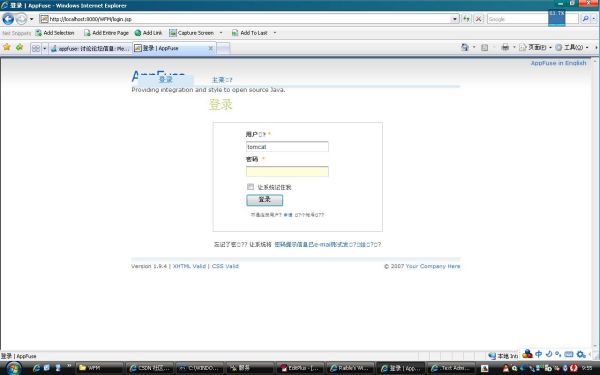Click the username field containing tomcat
Screen dimensions: 600x375
(287, 147)
